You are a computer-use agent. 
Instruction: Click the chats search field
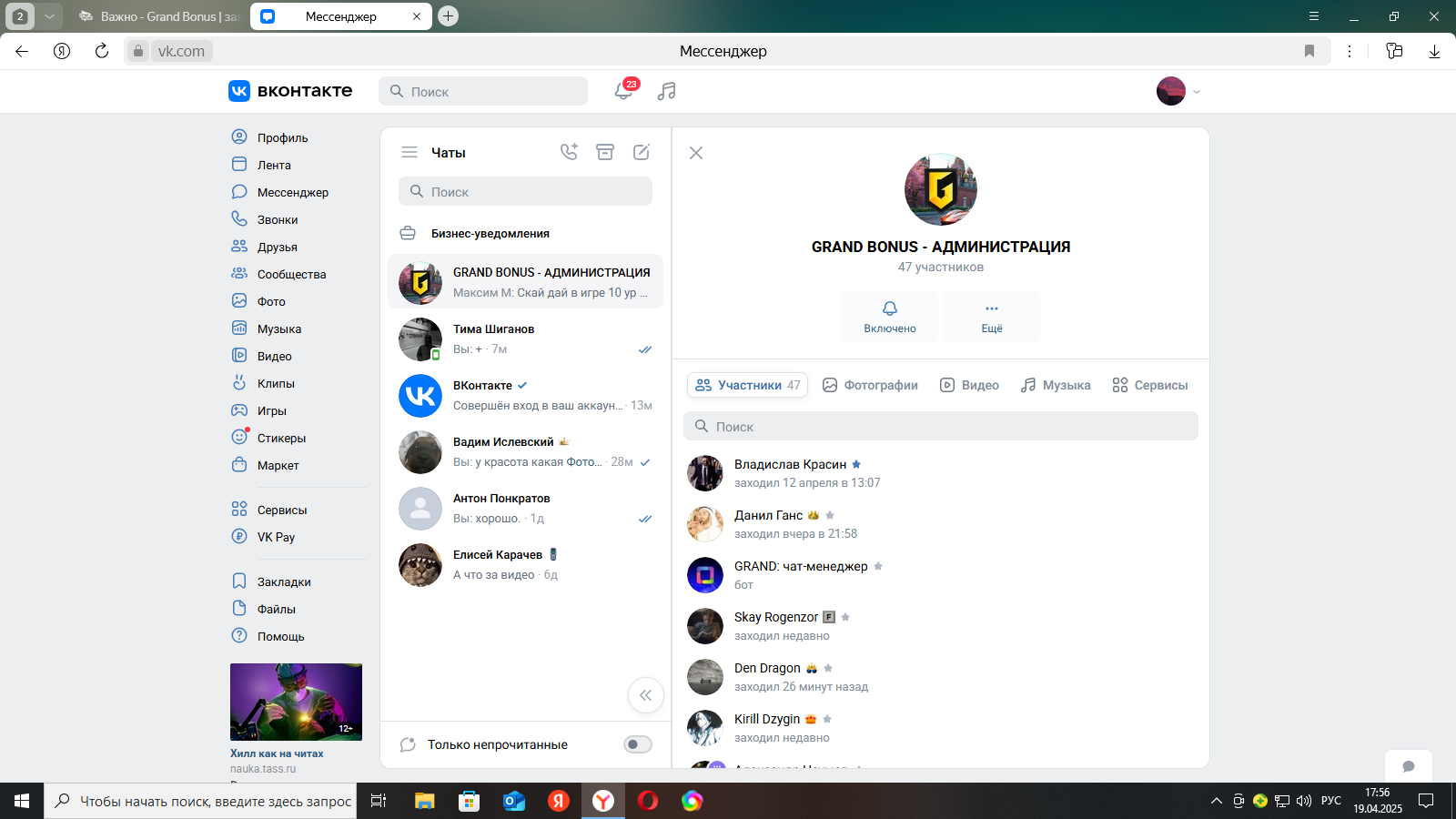[x=525, y=191]
